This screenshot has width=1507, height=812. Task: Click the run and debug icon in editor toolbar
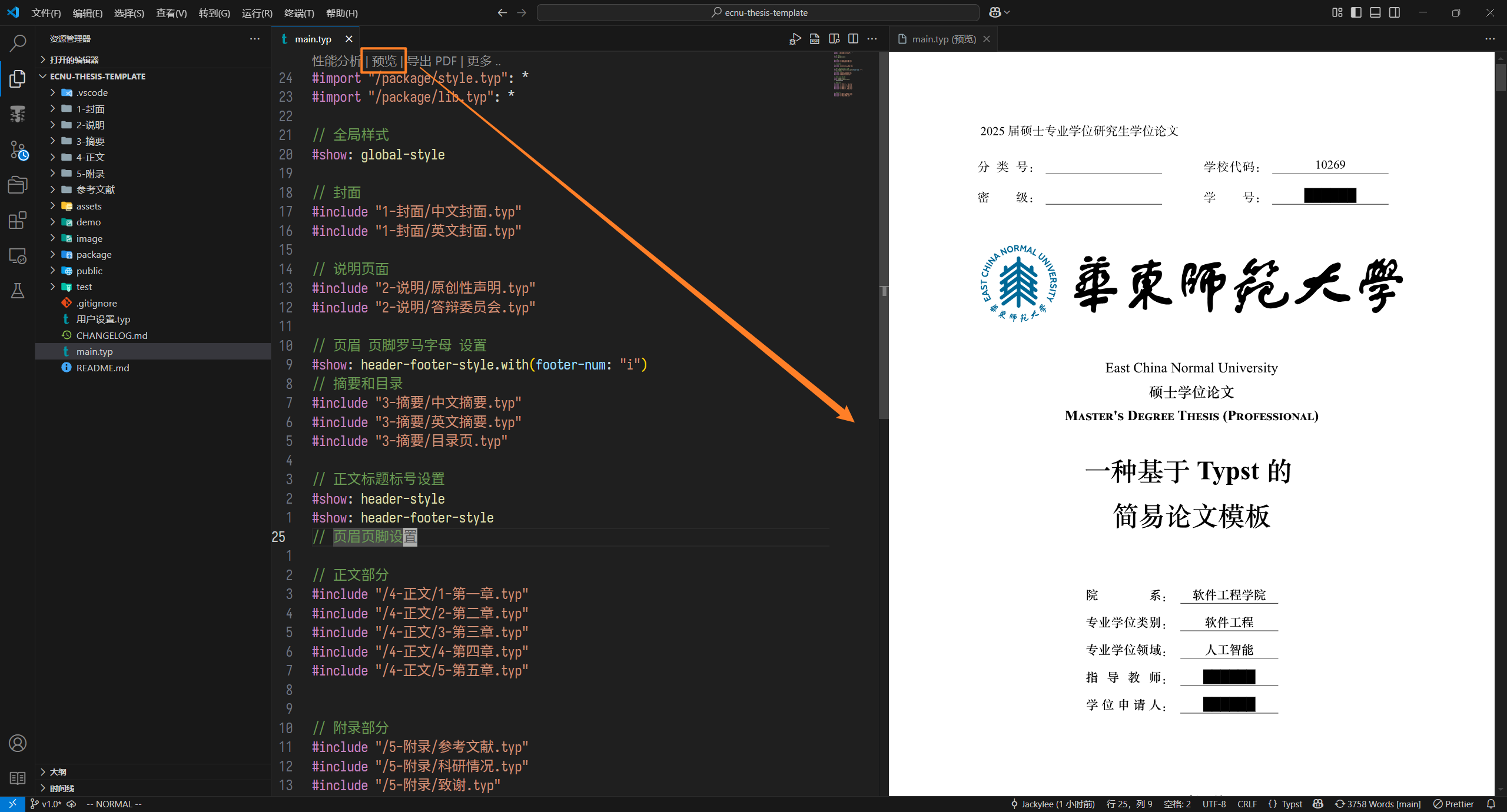(x=795, y=39)
